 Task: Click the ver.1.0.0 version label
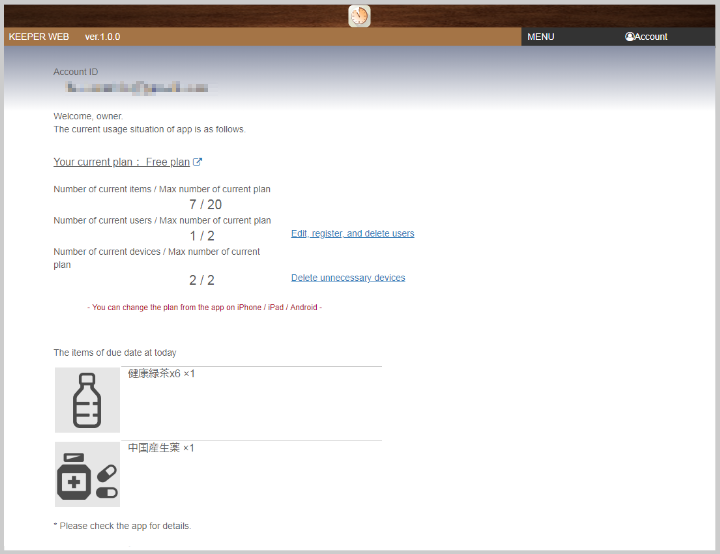coord(102,37)
